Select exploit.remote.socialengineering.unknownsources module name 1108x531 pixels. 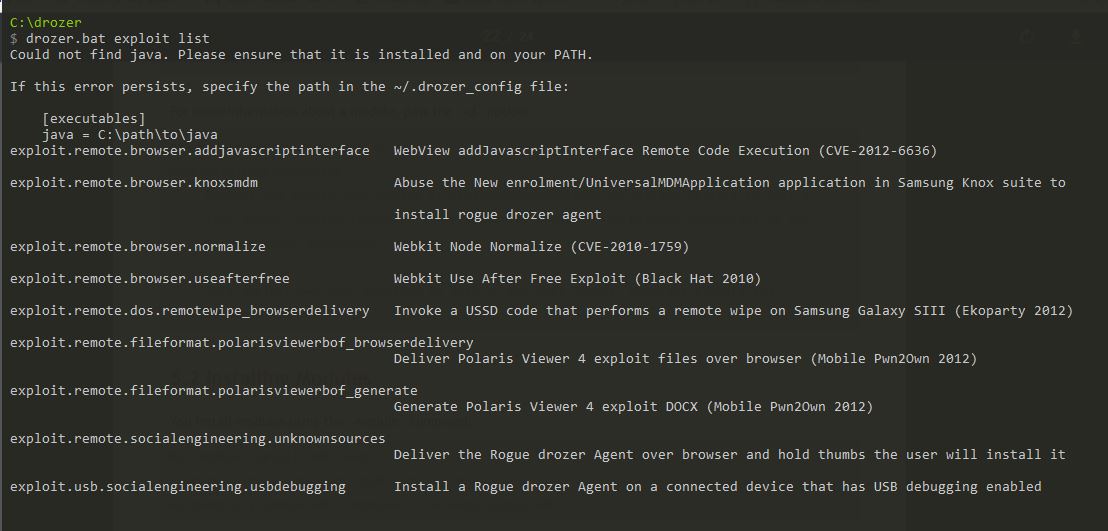(197, 438)
